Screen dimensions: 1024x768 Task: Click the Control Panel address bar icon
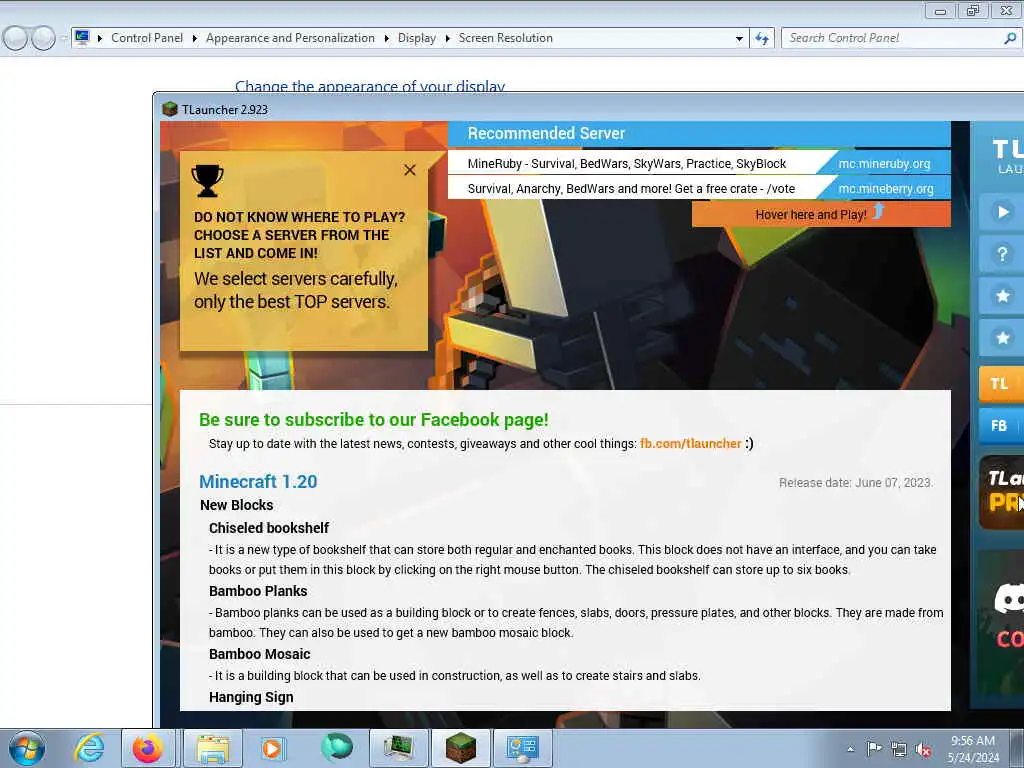(x=82, y=38)
